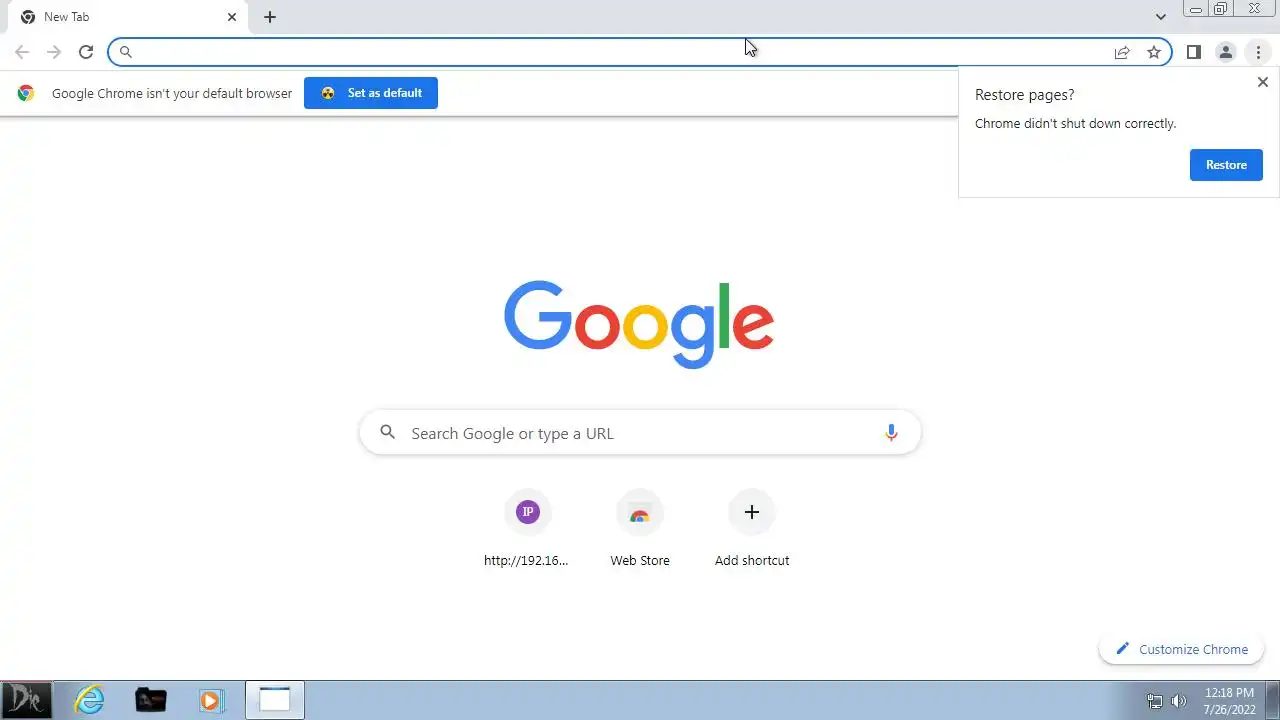
Task: Select the New Tab tab
Action: (128, 17)
